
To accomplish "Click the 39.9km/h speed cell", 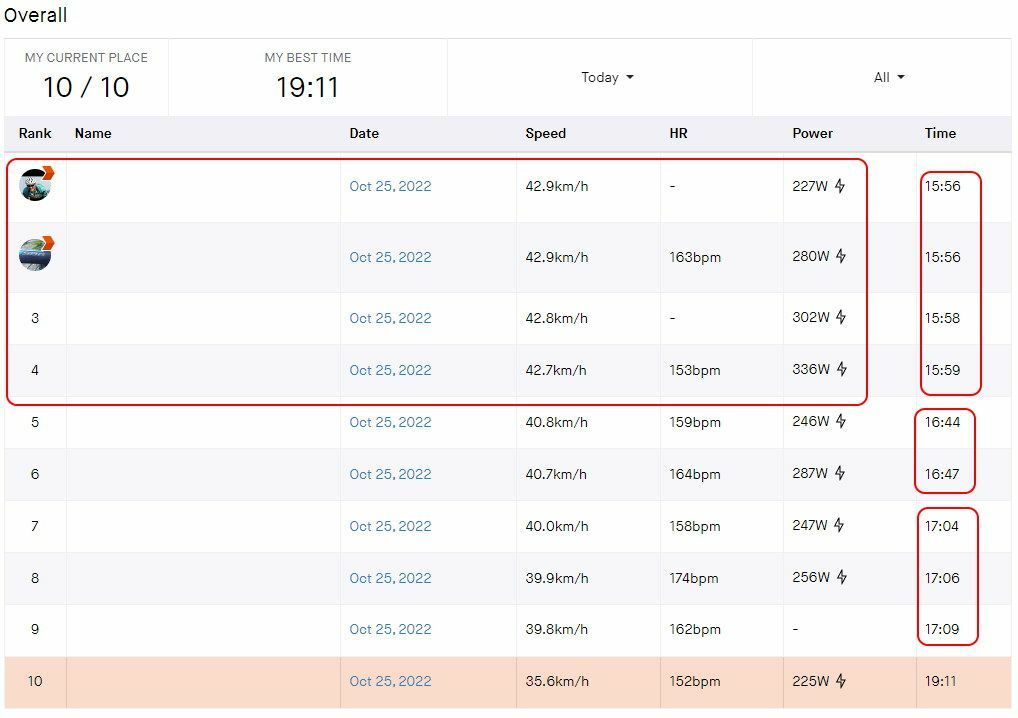I will pyautogui.click(x=556, y=578).
